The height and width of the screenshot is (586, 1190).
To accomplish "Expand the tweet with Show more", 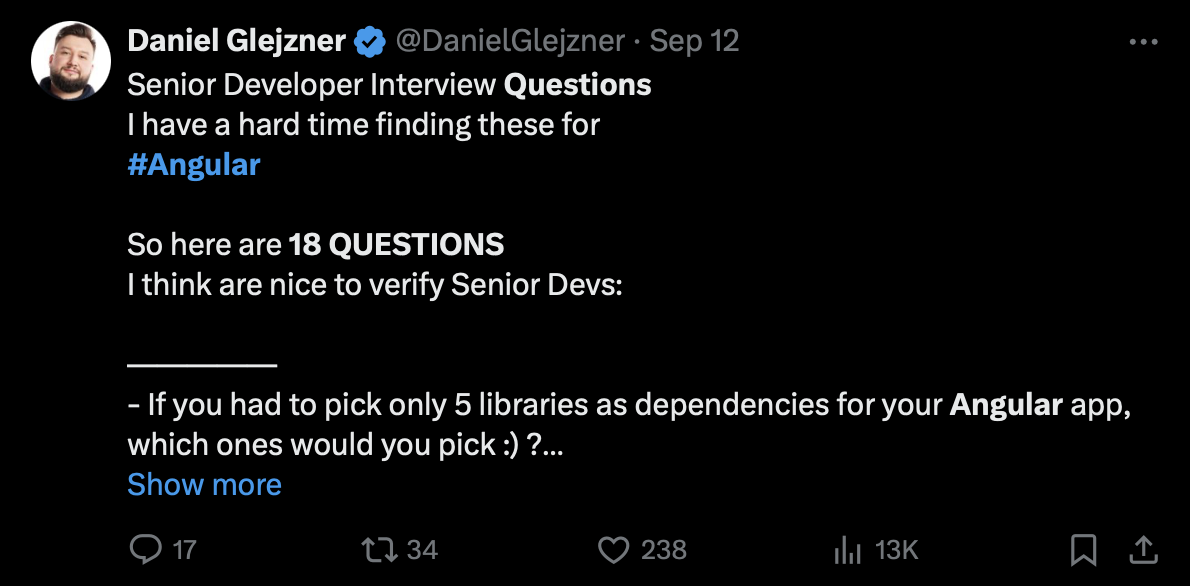I will click(205, 485).
